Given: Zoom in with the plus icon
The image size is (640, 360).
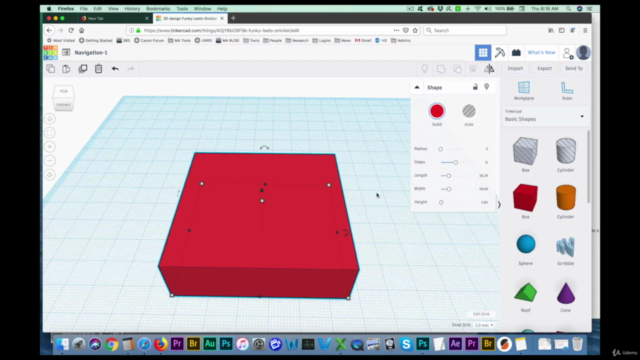Looking at the screenshot, I should (50, 147).
